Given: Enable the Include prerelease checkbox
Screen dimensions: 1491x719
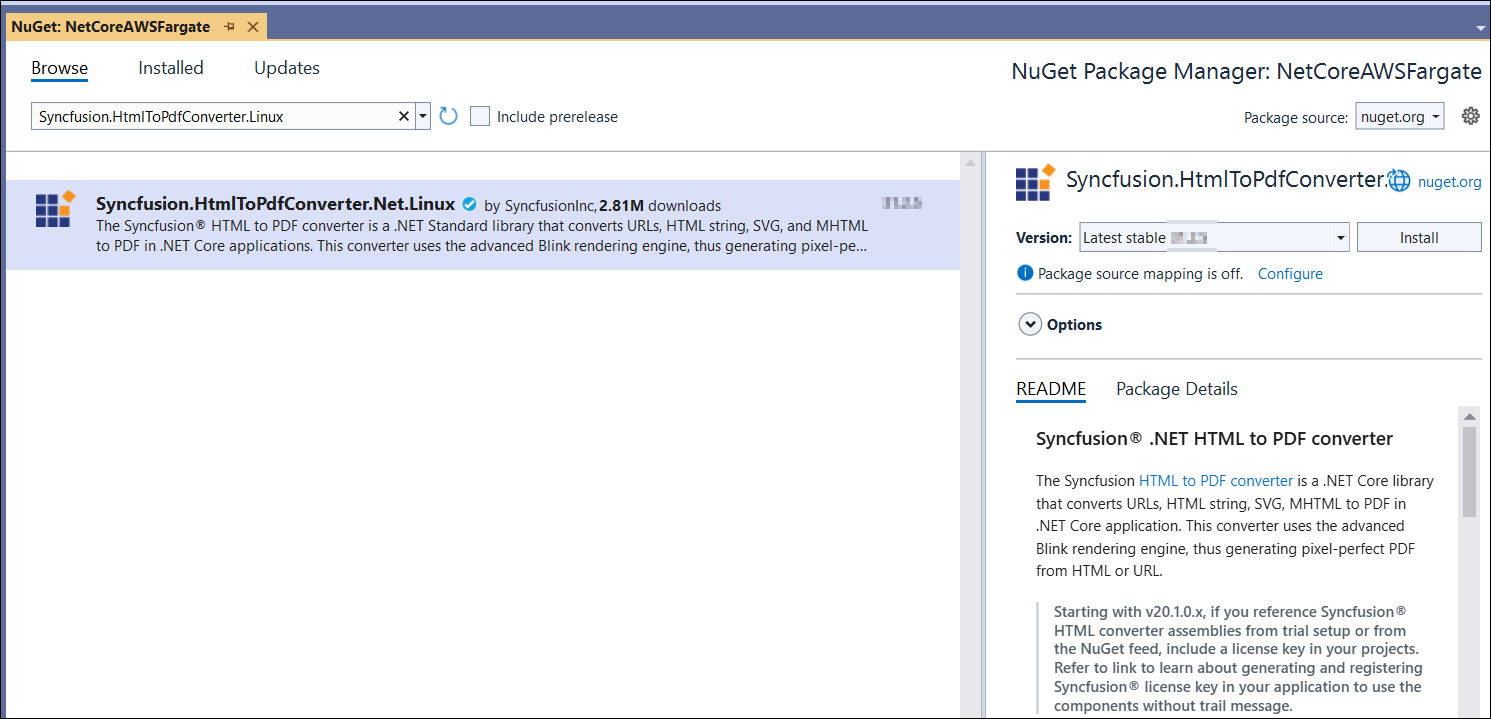Looking at the screenshot, I should pos(480,116).
